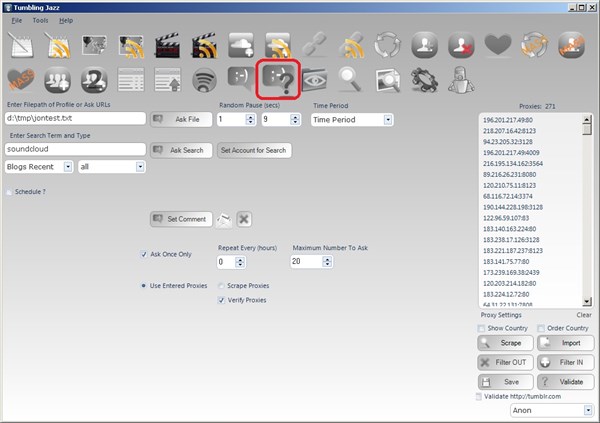
Task: Enable Order Country checkbox
Action: pyautogui.click(x=541, y=328)
